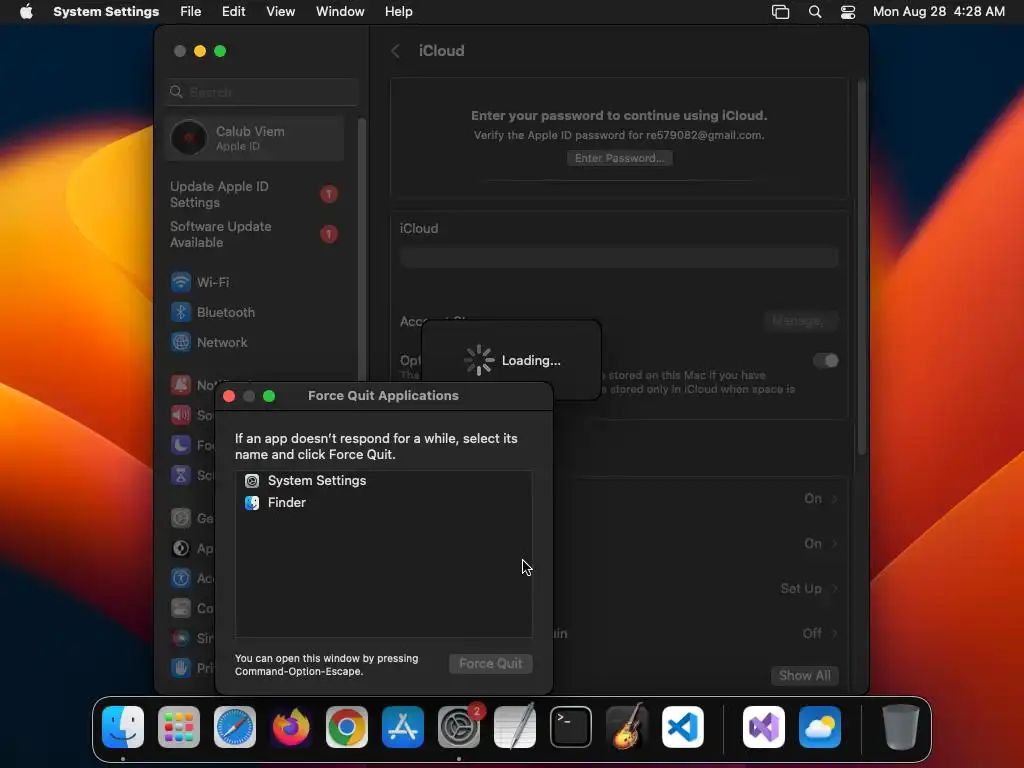Click the iCloud storage usage bar
The image size is (1024, 768).
point(619,257)
